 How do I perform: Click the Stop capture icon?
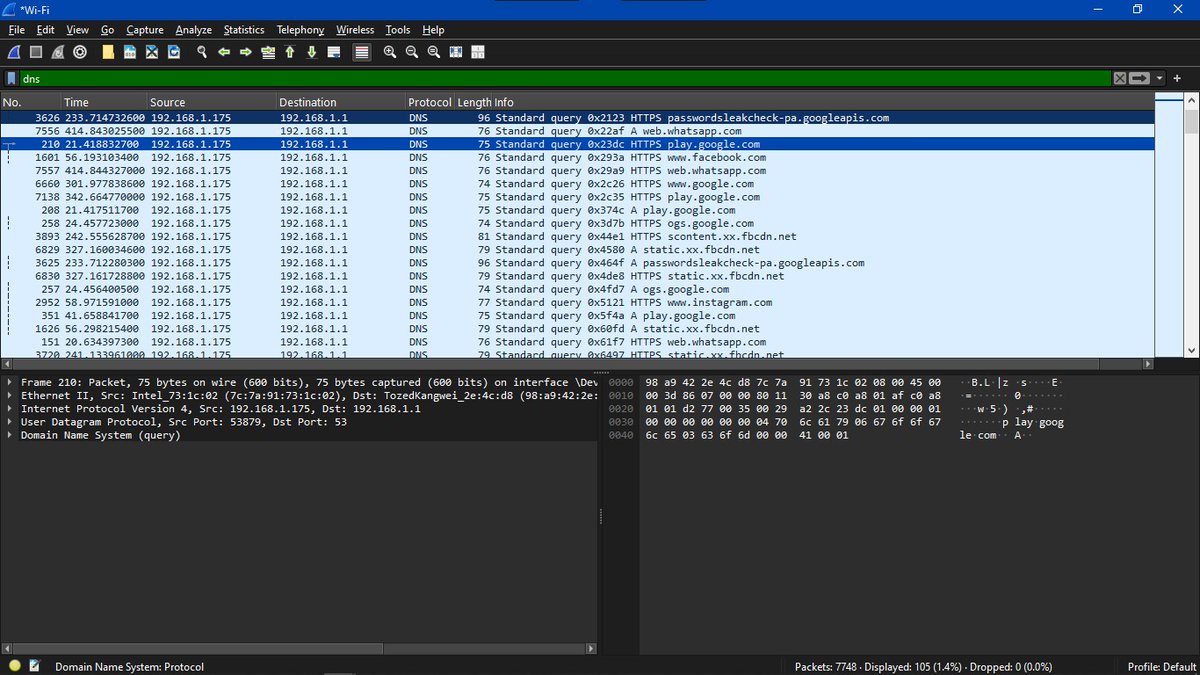(36, 52)
